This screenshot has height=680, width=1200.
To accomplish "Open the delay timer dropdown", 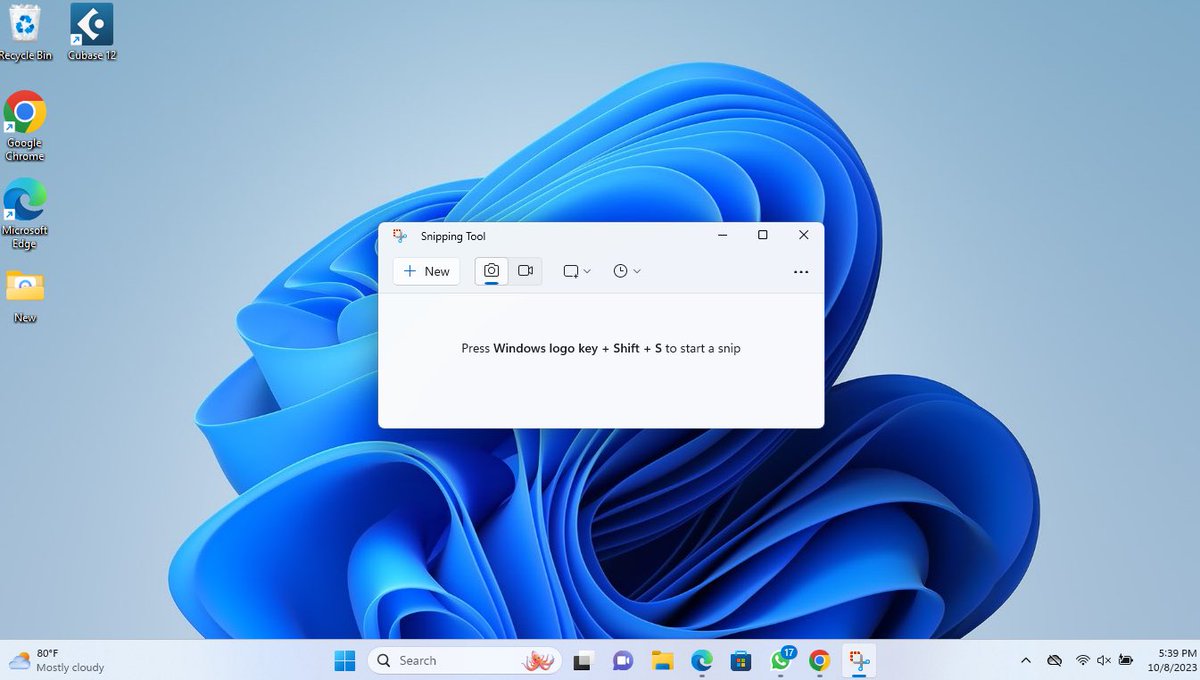I will pyautogui.click(x=627, y=271).
